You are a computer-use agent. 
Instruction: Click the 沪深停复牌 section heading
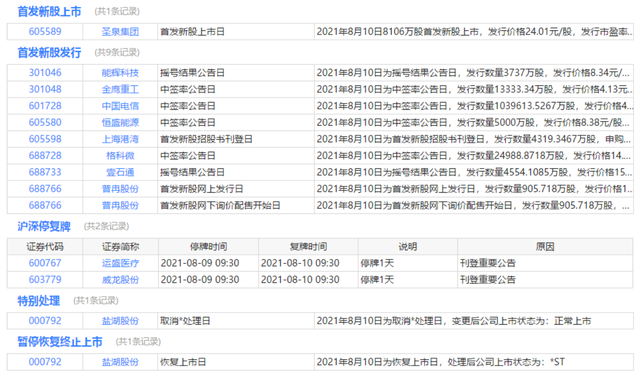point(44,226)
